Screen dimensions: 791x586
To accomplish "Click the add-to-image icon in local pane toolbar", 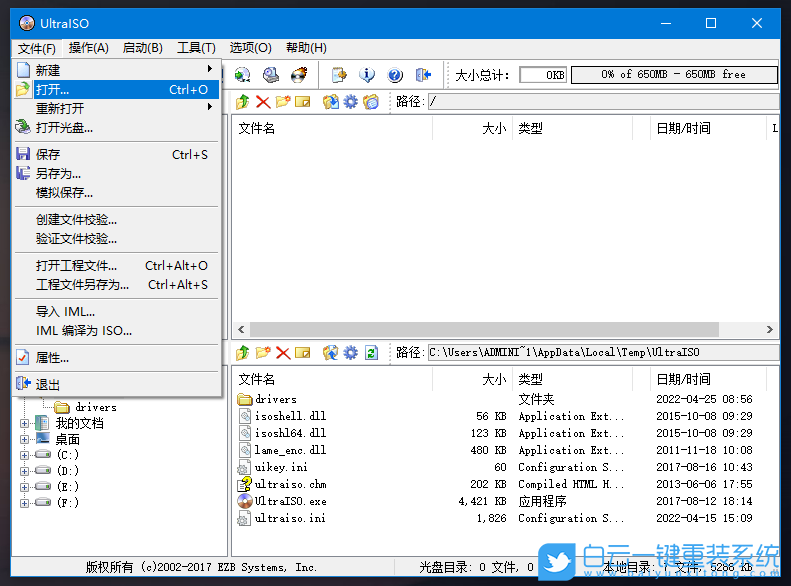I will pyautogui.click(x=331, y=353).
